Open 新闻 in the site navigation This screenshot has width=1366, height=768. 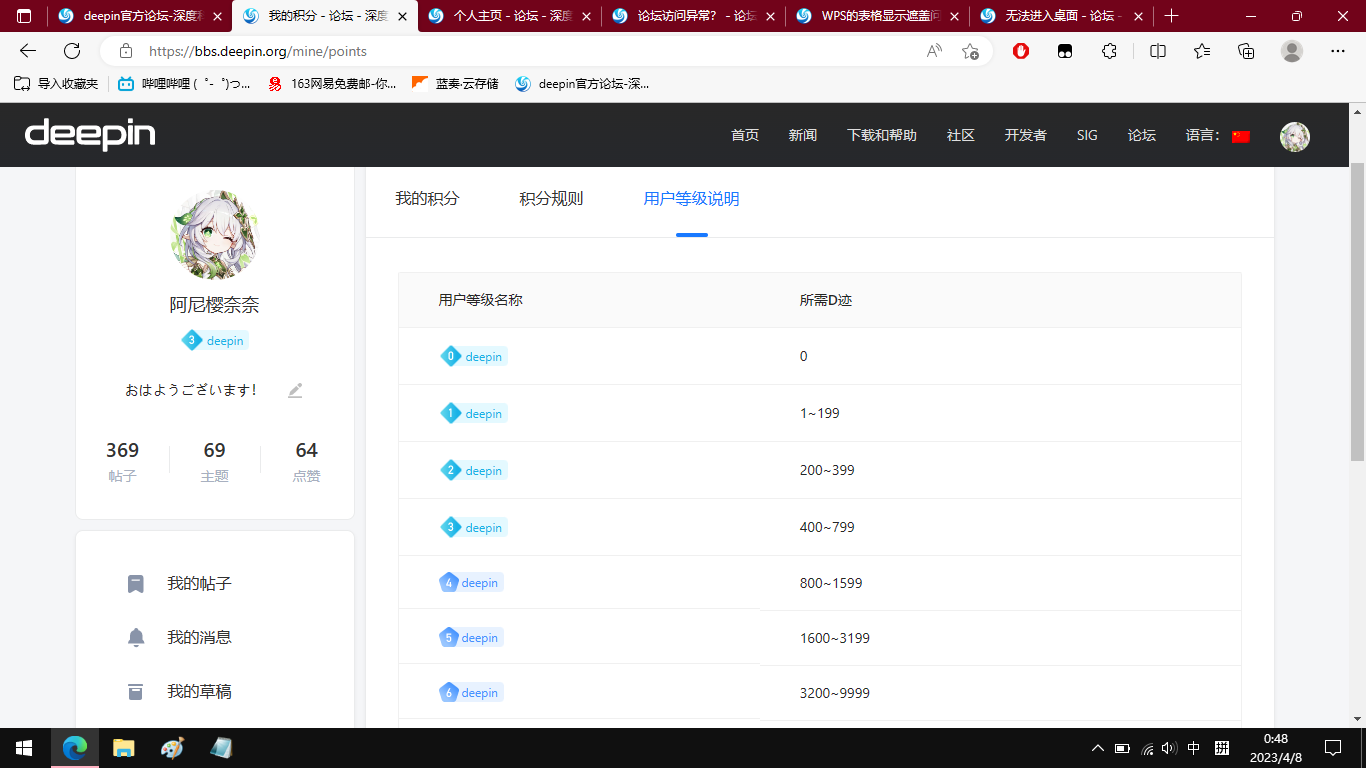[803, 135]
